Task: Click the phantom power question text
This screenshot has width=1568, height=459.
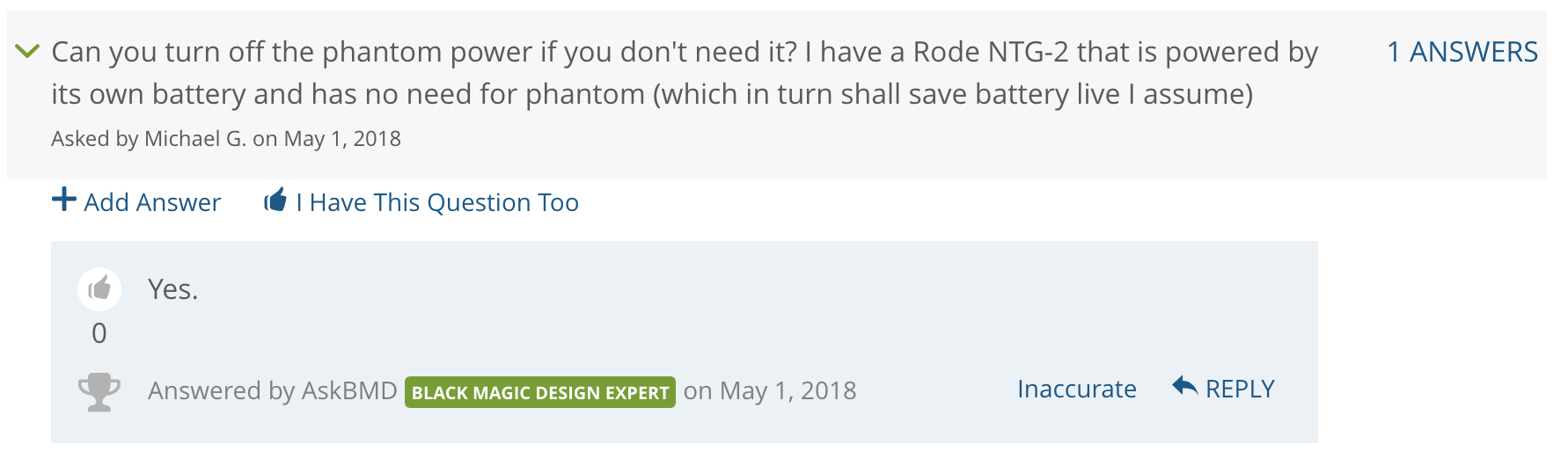Action: point(685,73)
